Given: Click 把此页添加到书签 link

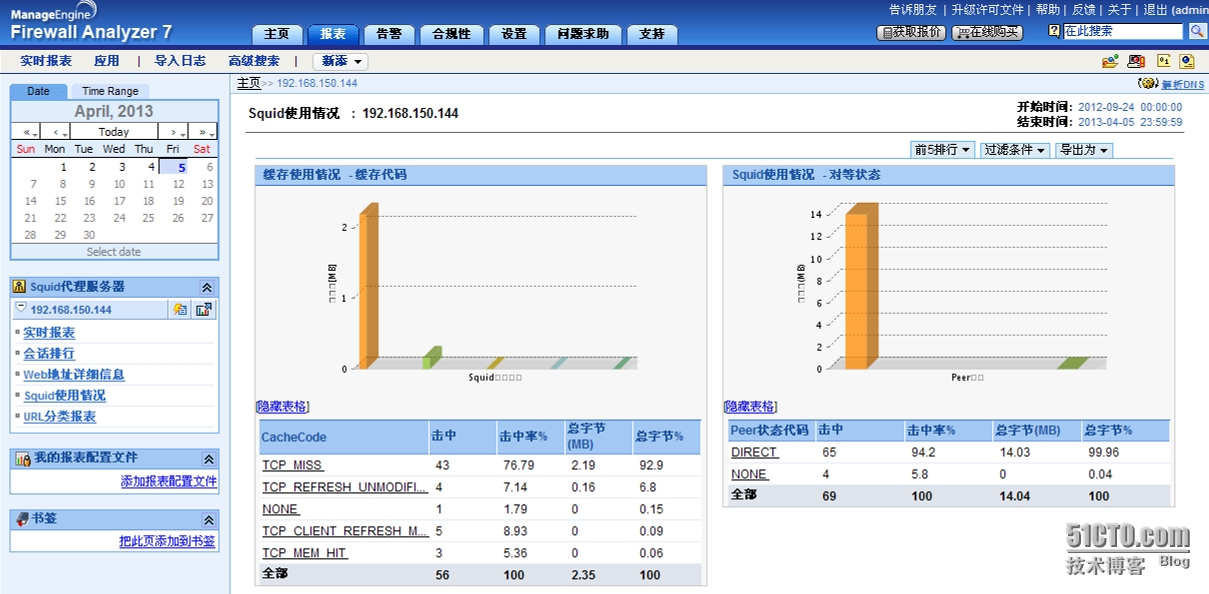Looking at the screenshot, I should 167,541.
